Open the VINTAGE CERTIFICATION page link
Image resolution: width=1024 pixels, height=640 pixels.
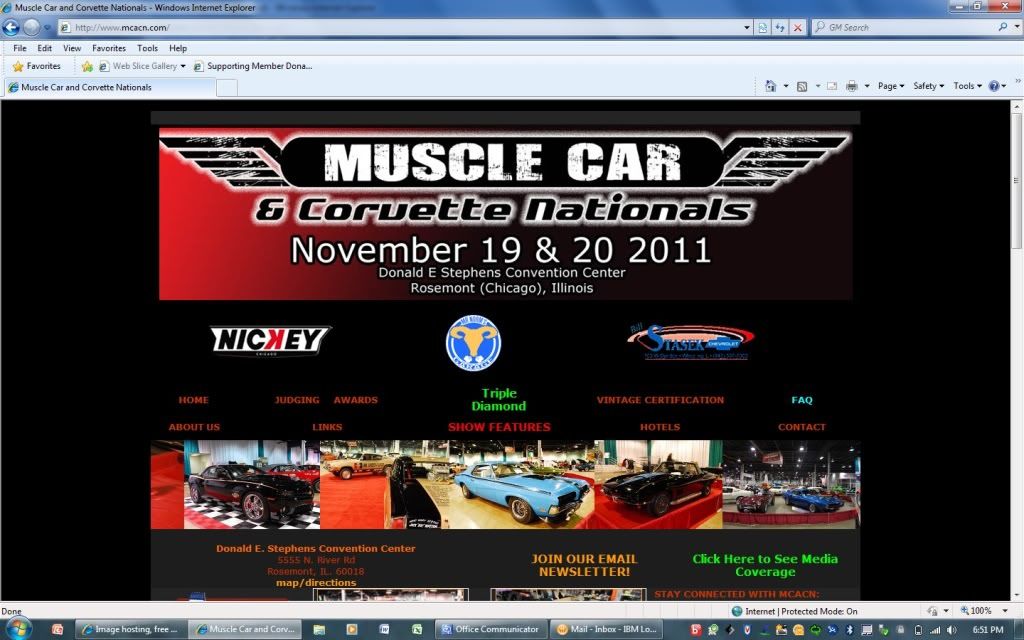(660, 400)
